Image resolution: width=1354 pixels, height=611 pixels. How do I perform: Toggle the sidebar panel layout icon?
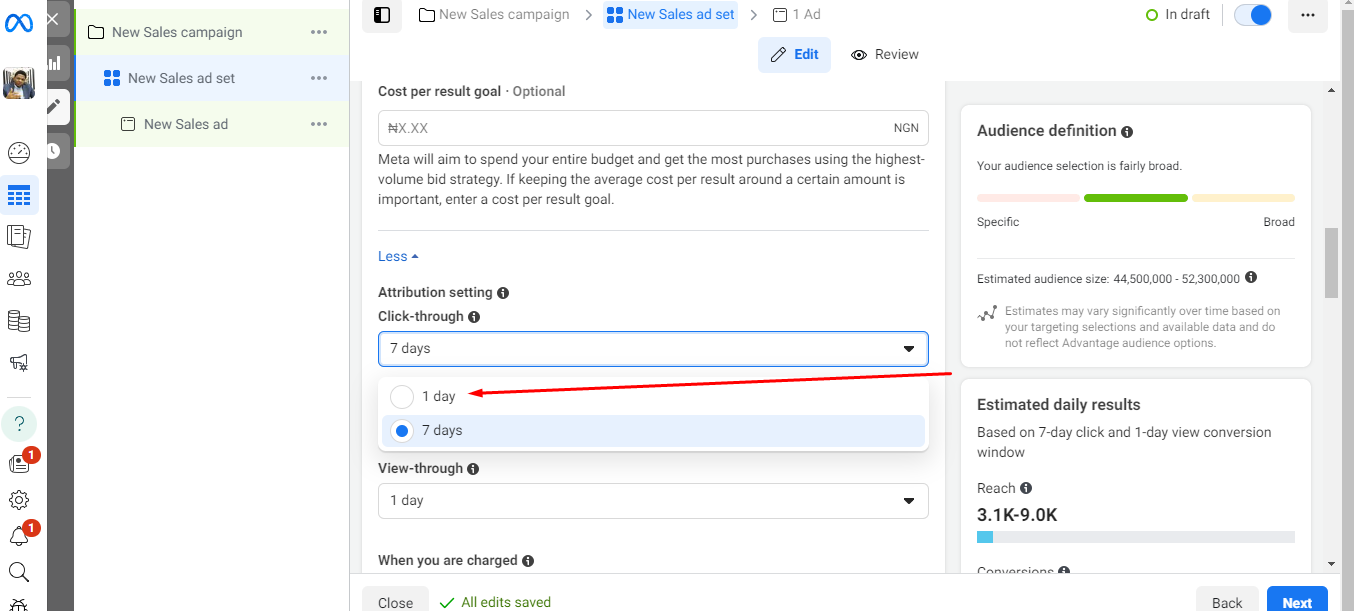tap(382, 15)
